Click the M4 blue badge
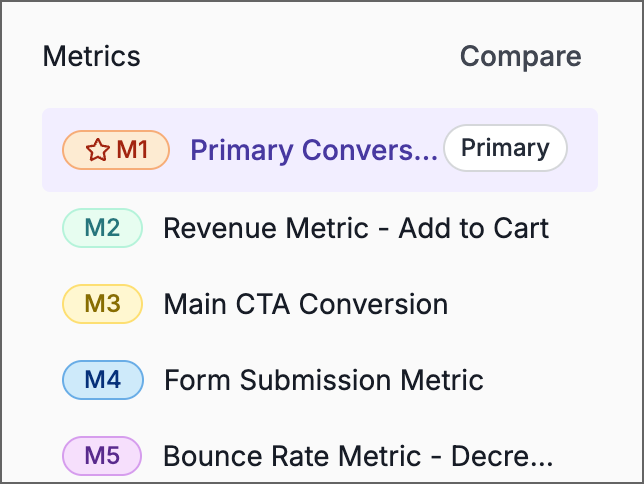 click(x=103, y=380)
